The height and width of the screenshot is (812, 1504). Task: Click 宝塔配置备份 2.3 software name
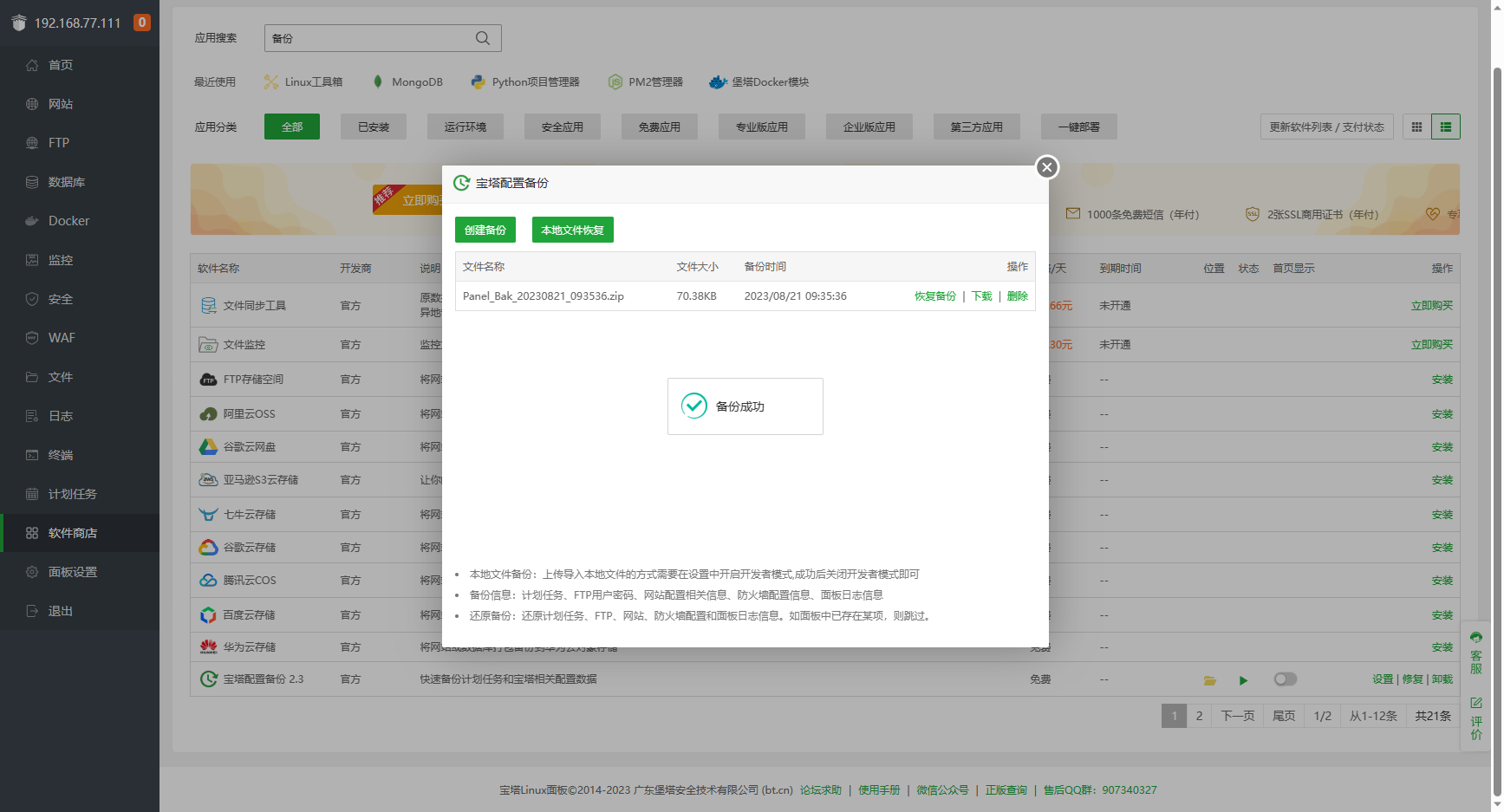(x=264, y=679)
